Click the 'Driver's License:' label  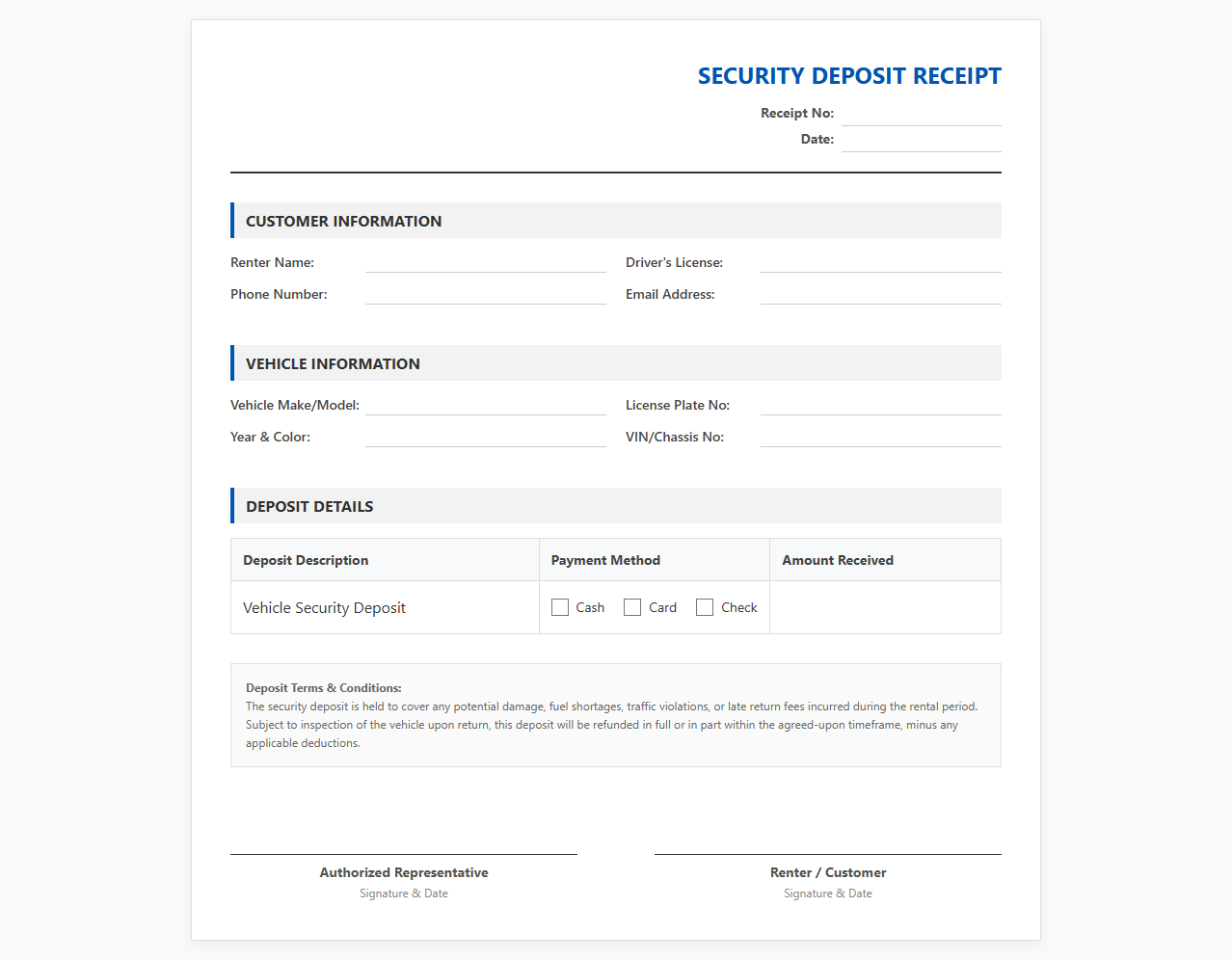tap(674, 262)
